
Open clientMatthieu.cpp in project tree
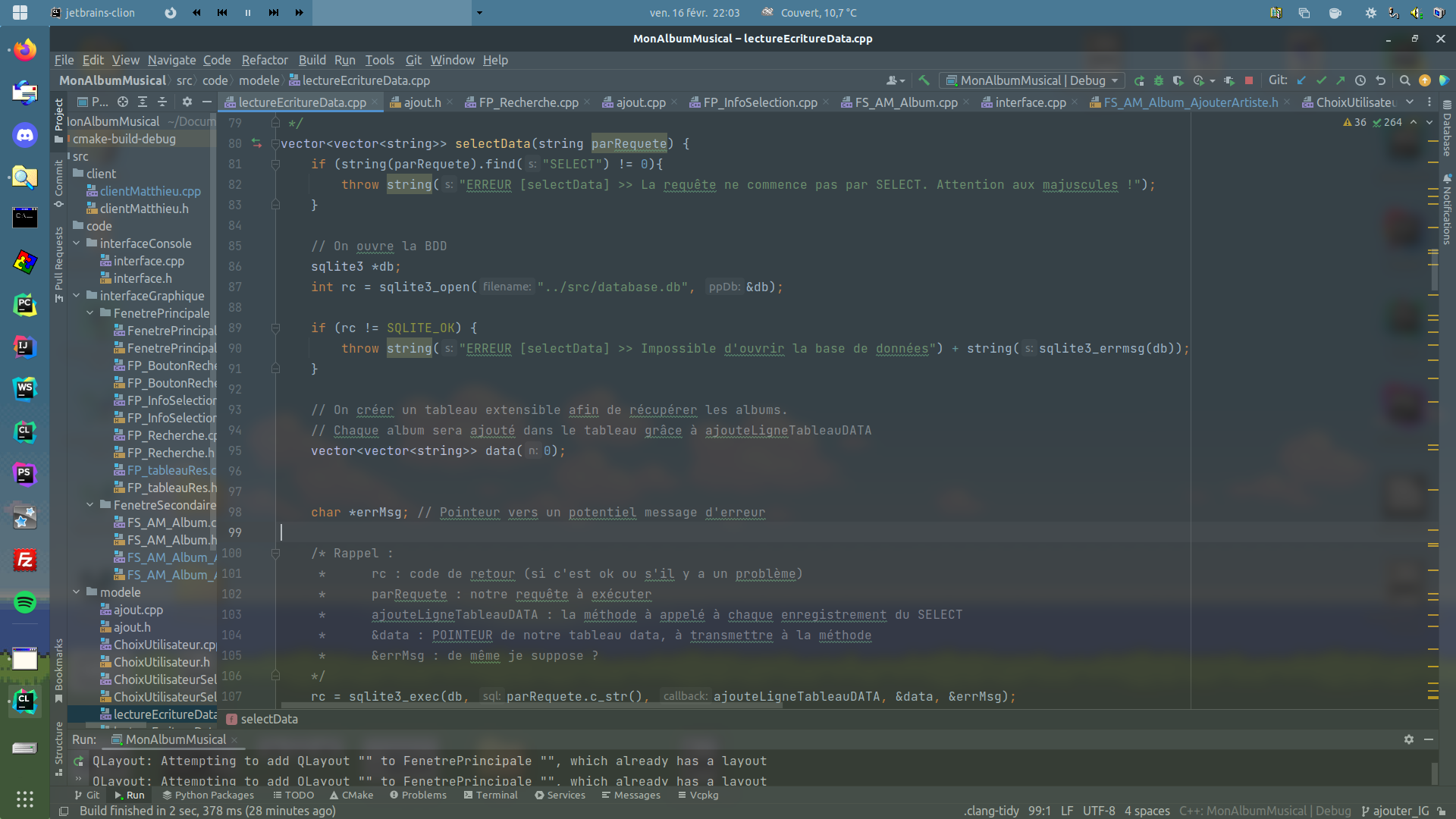click(x=150, y=191)
